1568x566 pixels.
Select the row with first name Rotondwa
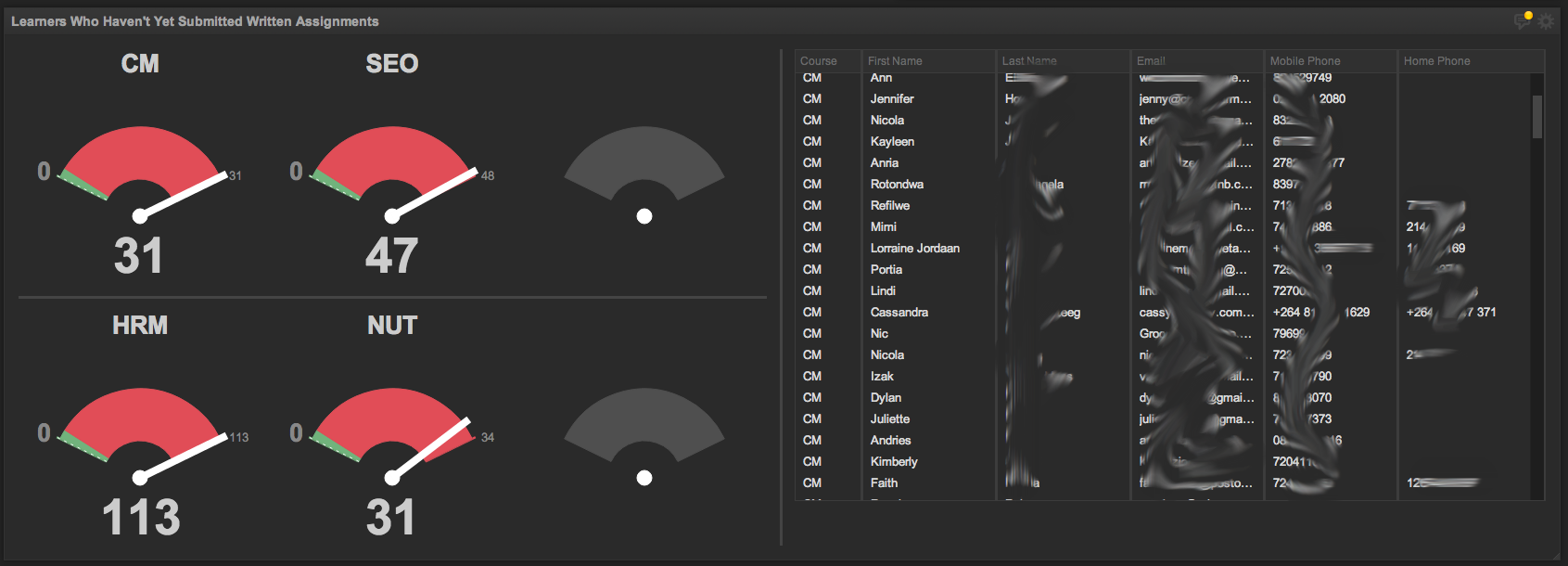coord(1164,184)
